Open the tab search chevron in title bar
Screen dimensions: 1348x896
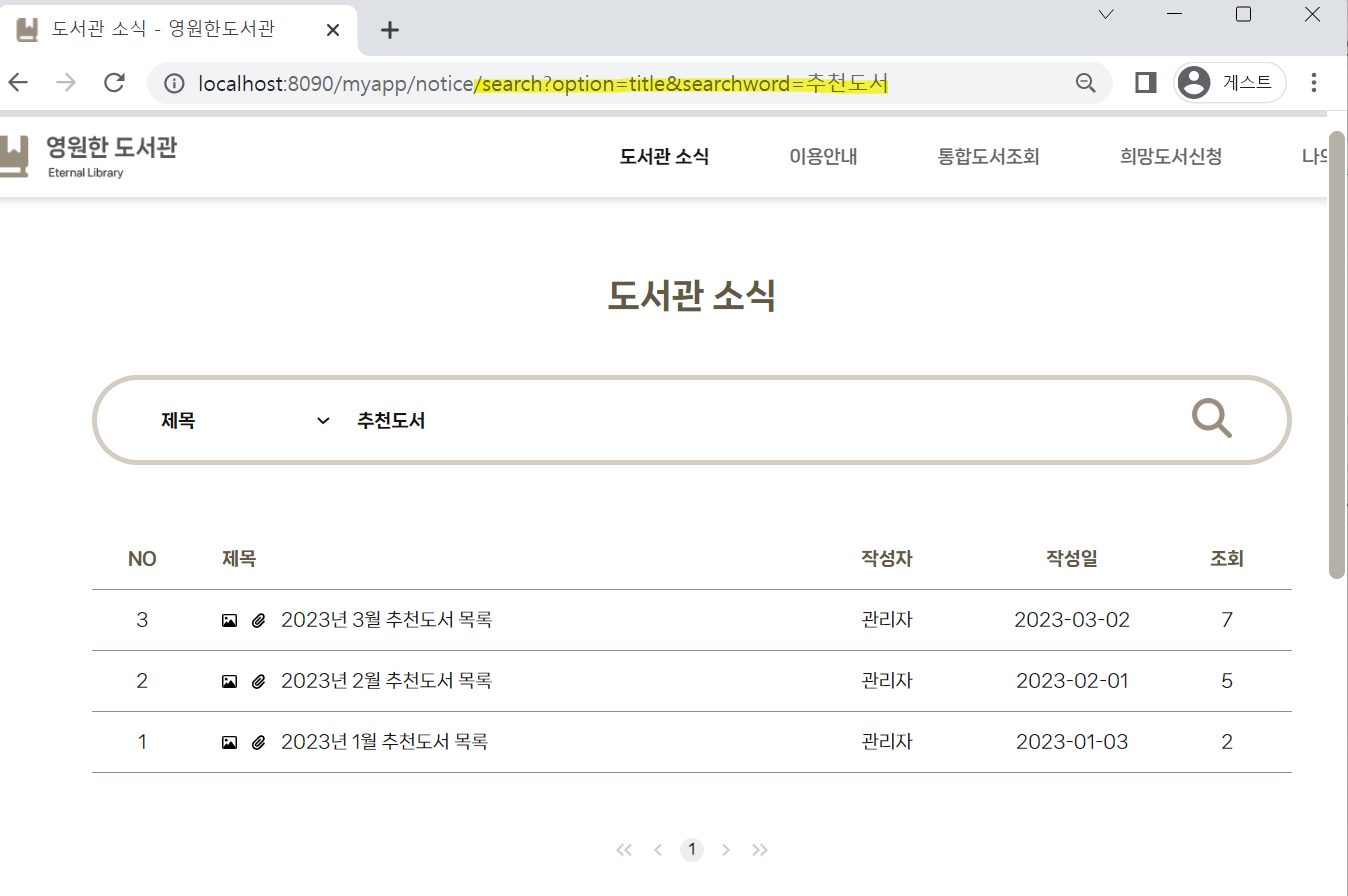[x=1106, y=14]
